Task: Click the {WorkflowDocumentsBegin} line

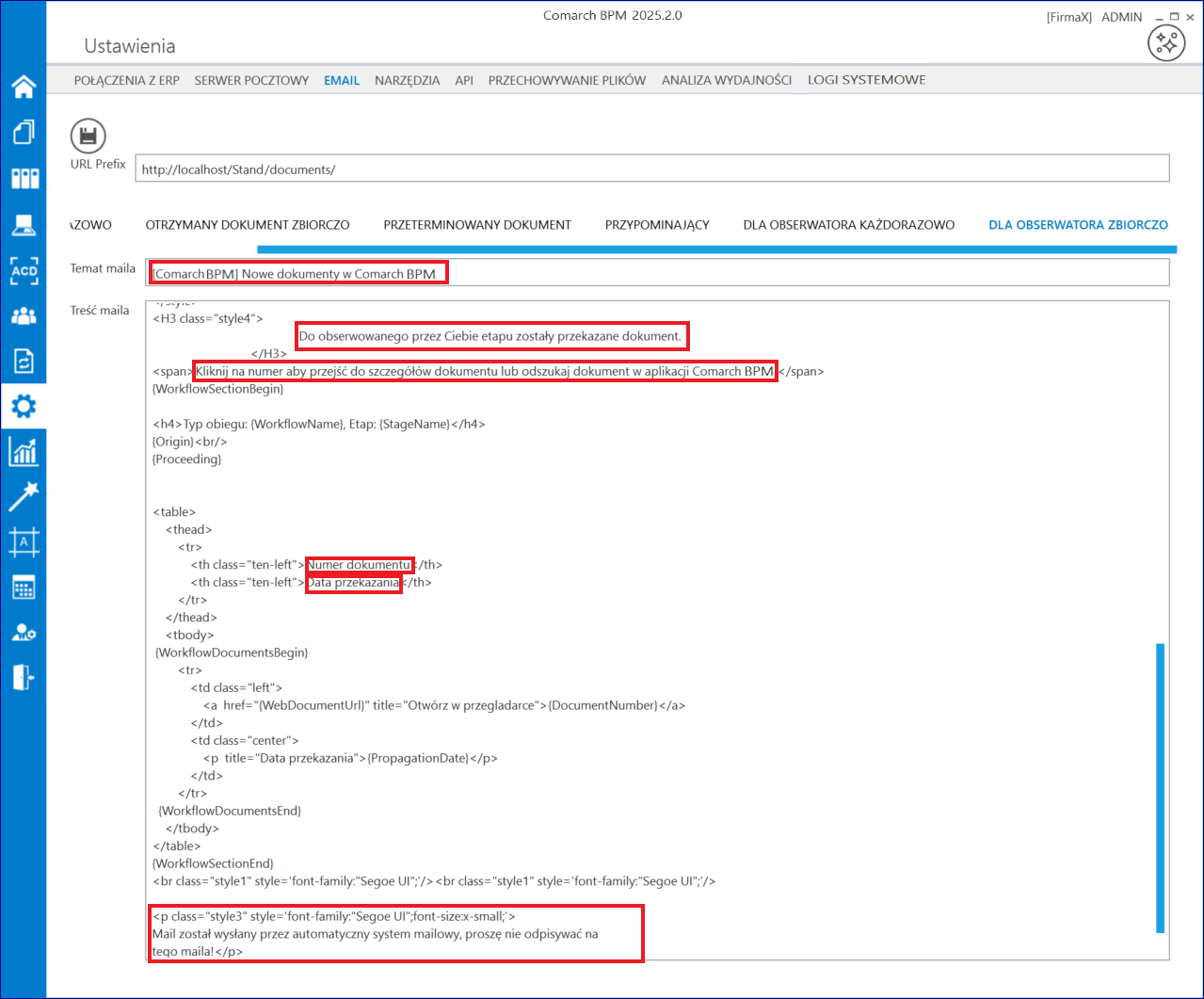Action: 232,653
